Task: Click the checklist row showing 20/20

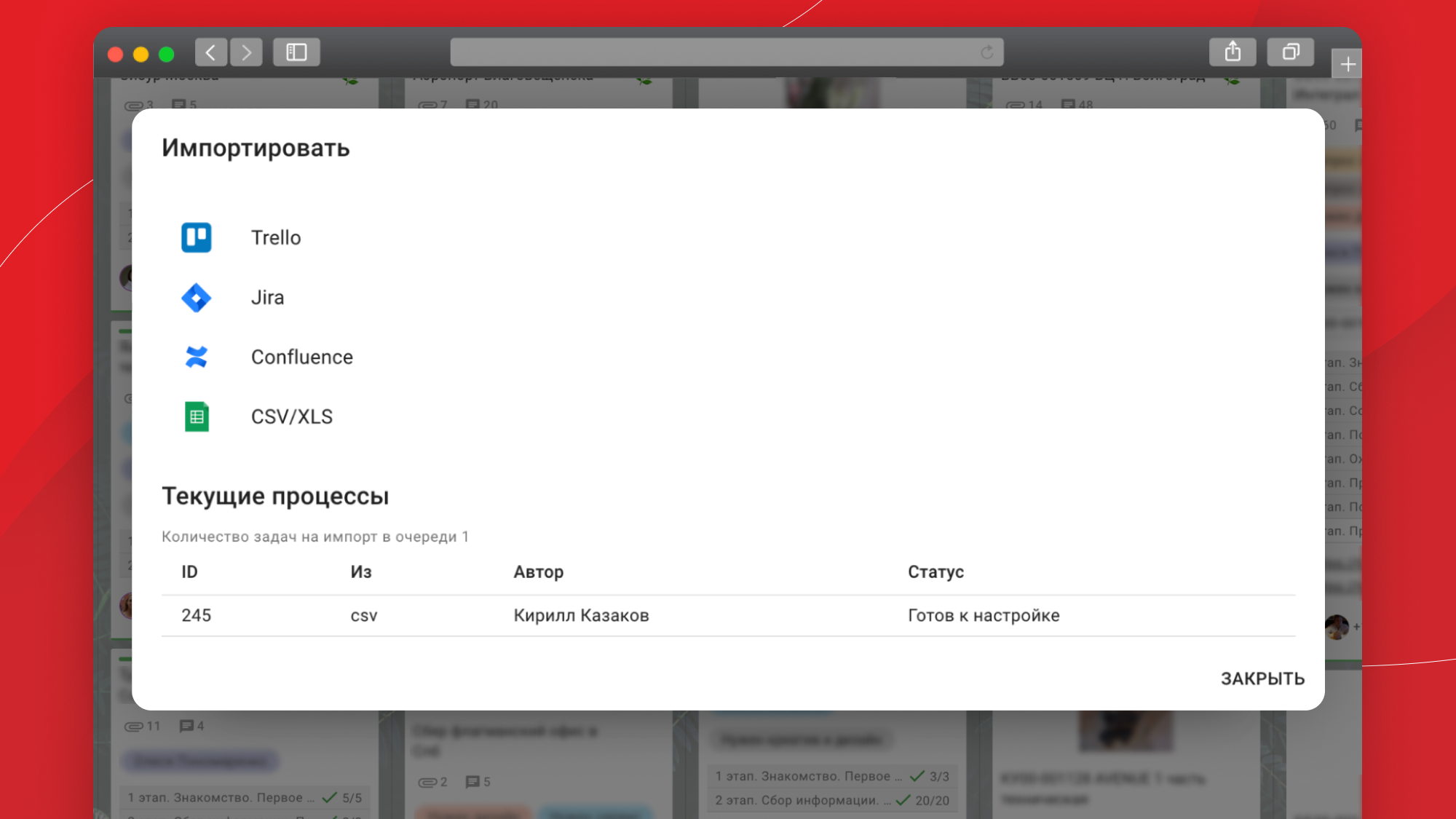Action: coord(832,800)
